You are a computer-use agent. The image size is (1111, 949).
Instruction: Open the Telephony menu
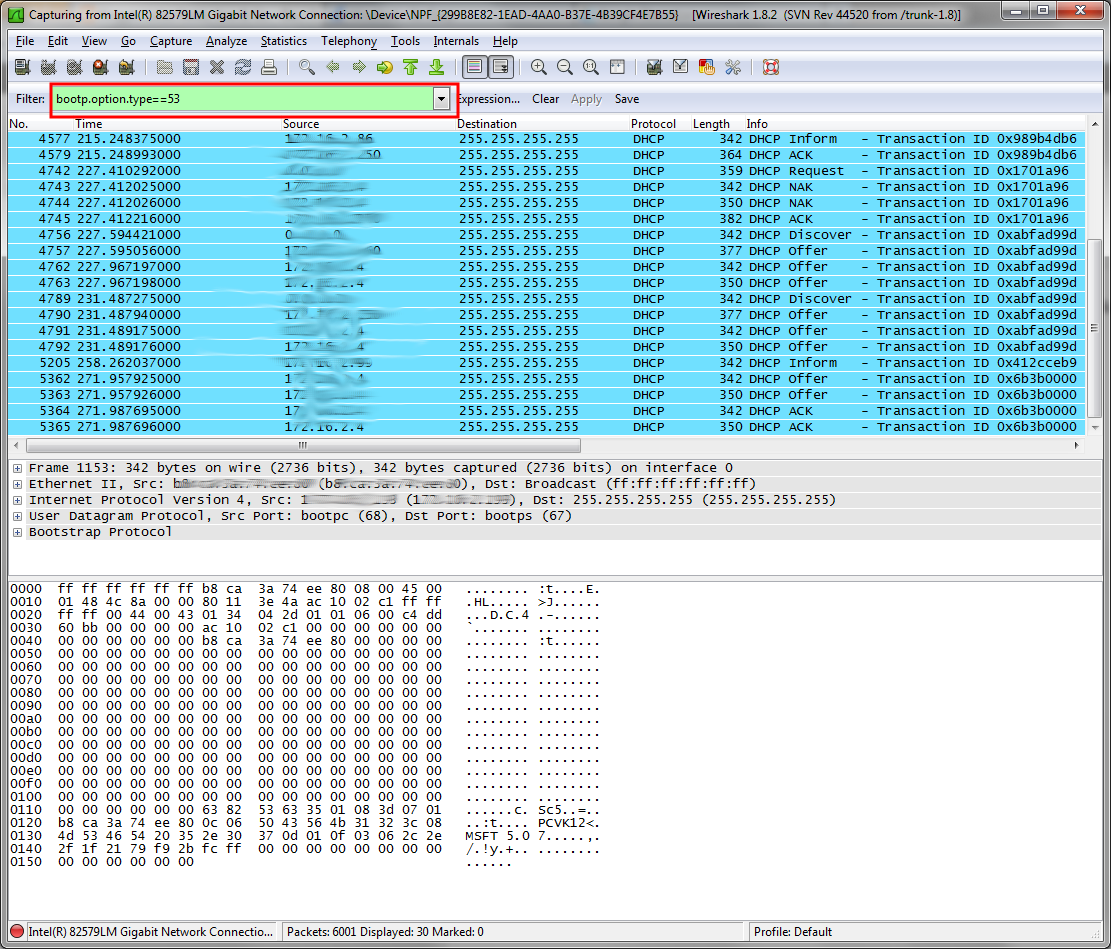tap(349, 41)
